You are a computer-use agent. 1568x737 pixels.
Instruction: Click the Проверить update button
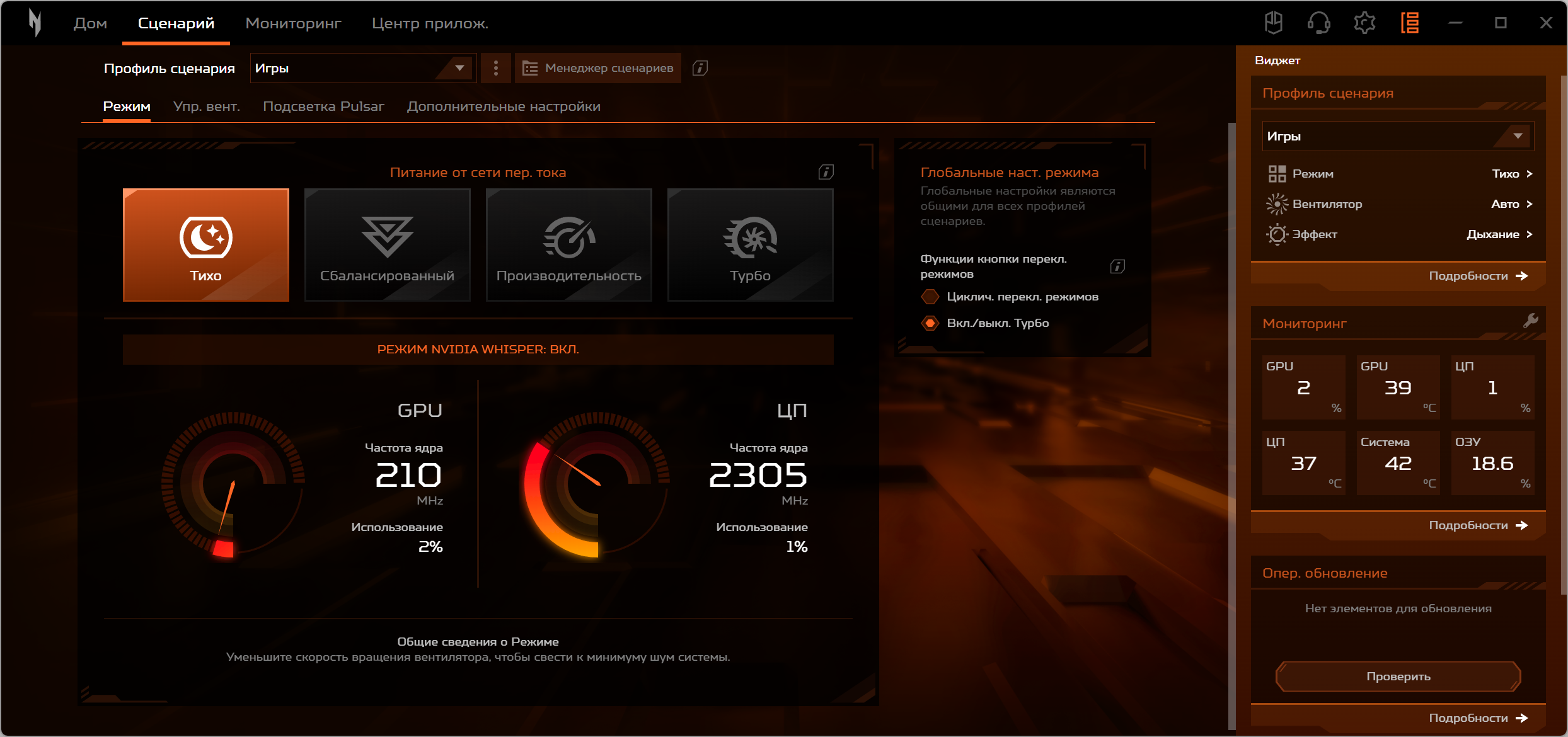coord(1398,677)
